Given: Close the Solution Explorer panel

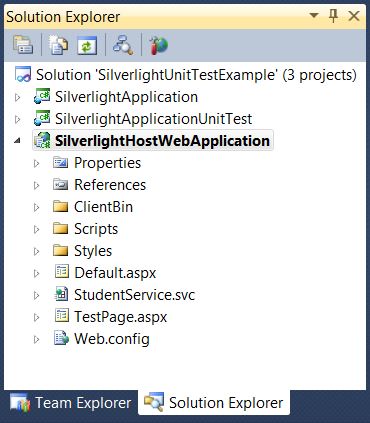Looking at the screenshot, I should 353,16.
